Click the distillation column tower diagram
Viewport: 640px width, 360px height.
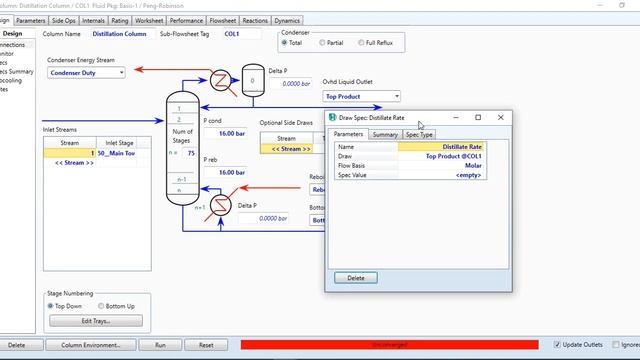click(182, 148)
